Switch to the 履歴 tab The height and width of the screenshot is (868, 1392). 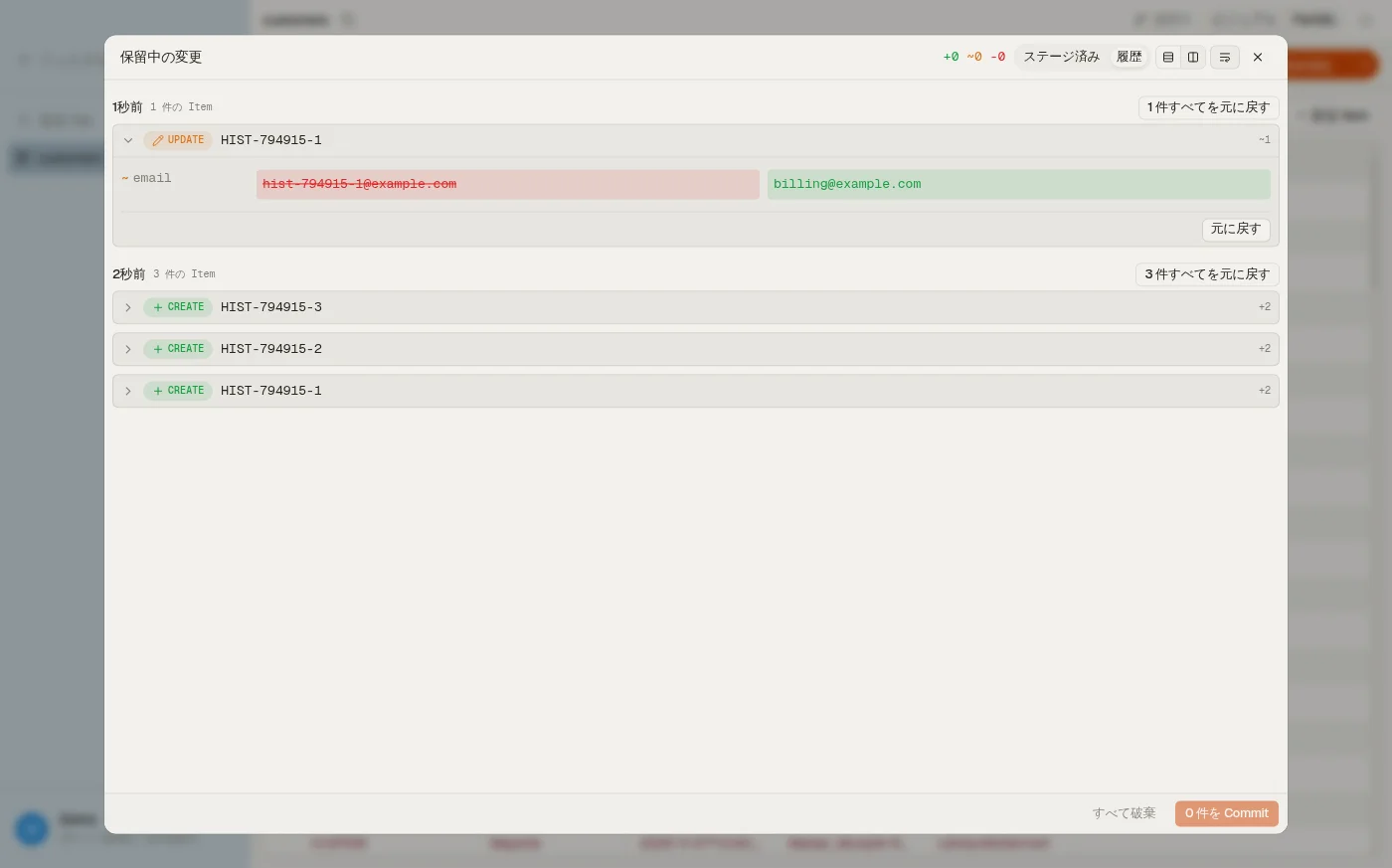(x=1129, y=57)
